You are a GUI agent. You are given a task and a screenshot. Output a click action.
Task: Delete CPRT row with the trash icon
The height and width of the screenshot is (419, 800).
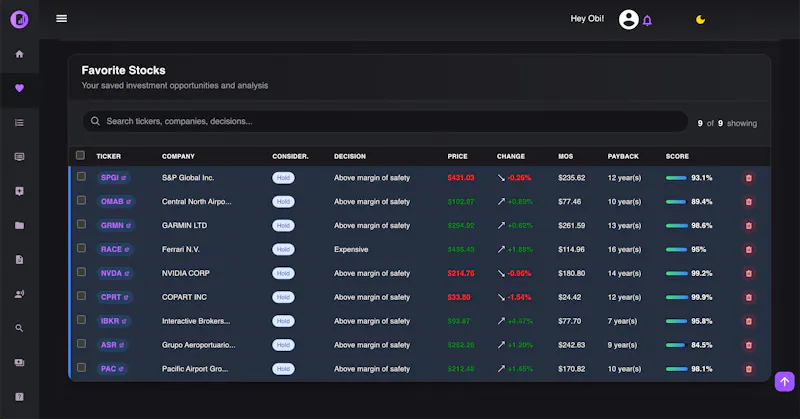click(x=748, y=297)
